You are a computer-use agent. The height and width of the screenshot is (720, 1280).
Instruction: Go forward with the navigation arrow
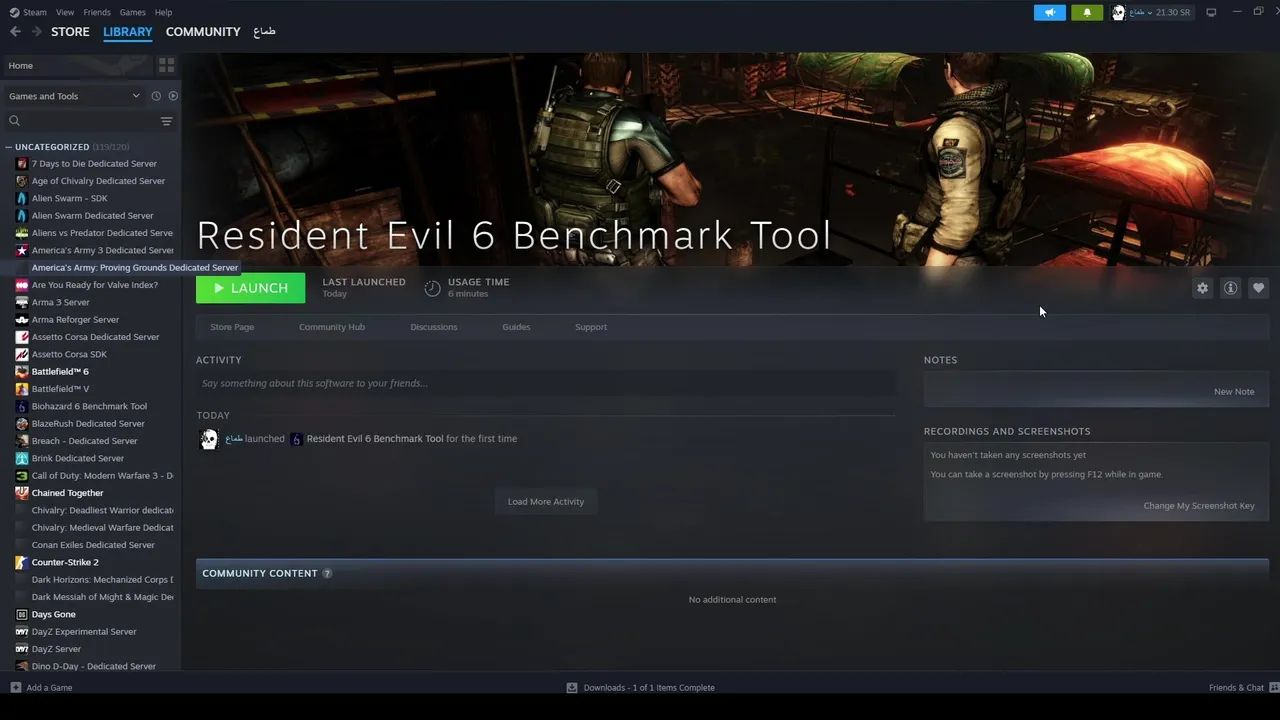coord(36,32)
